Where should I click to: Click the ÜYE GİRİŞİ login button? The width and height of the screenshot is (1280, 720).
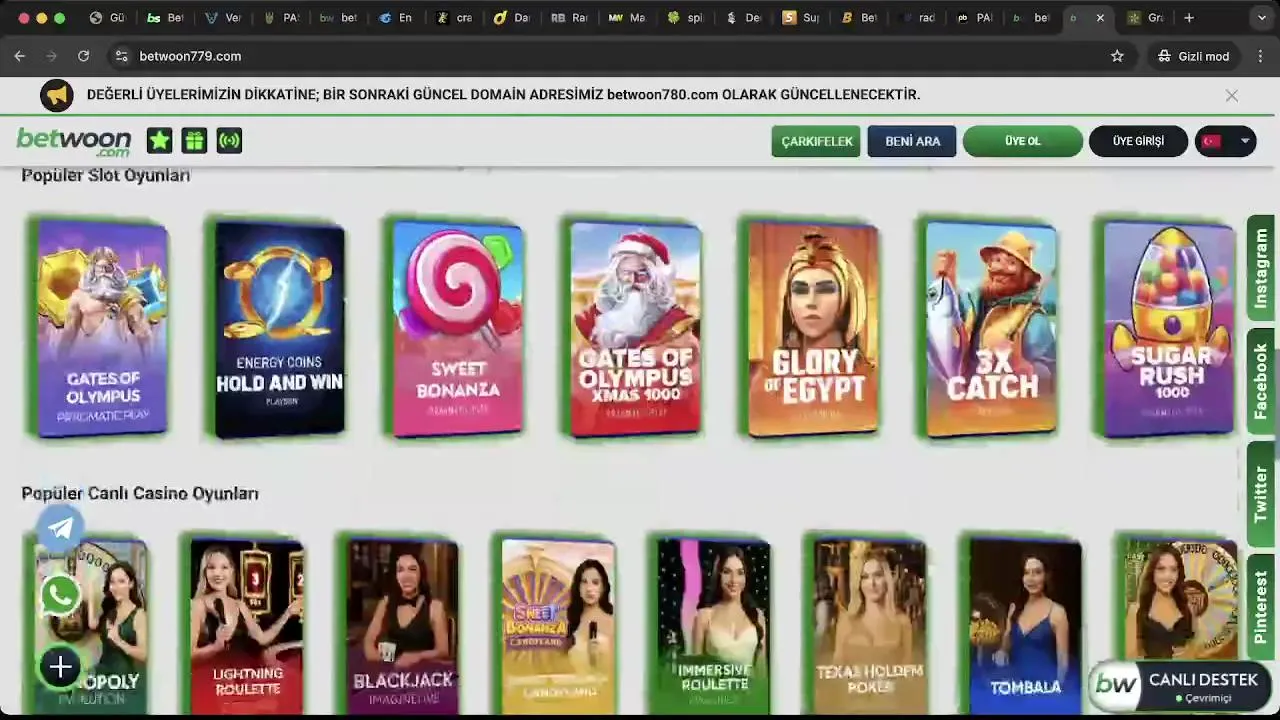pyautogui.click(x=1138, y=141)
